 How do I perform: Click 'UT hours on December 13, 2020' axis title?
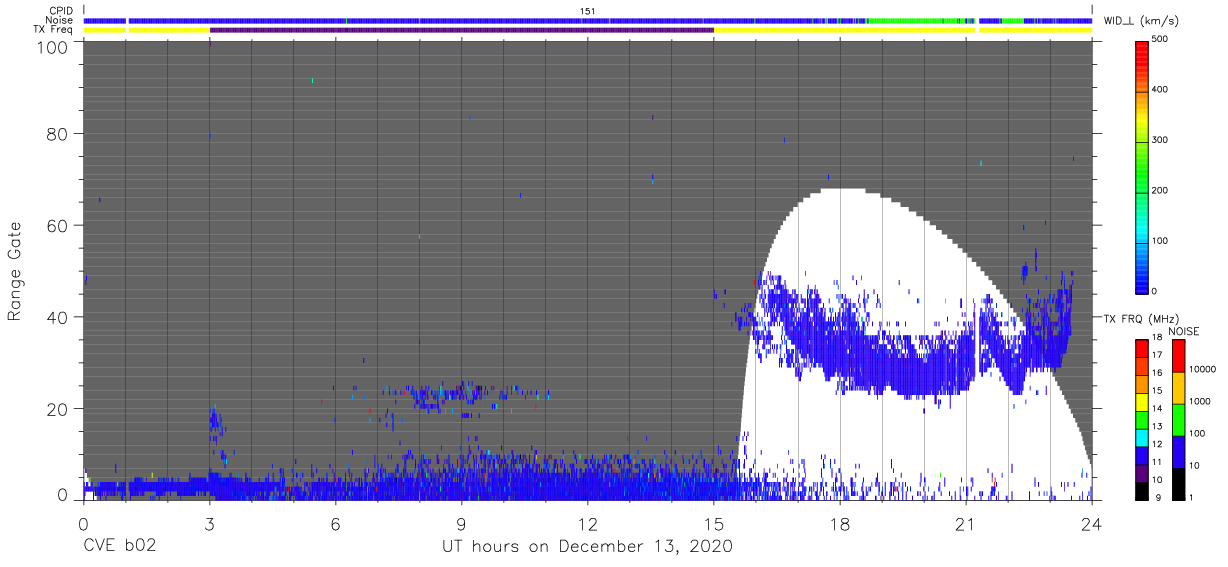(x=587, y=547)
